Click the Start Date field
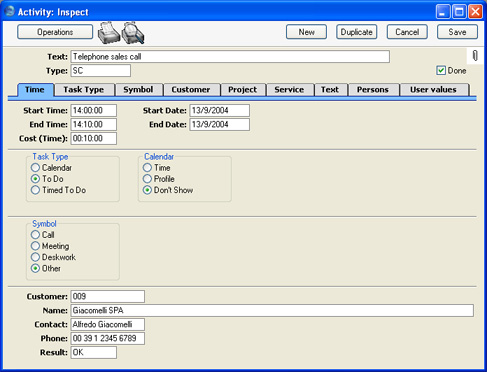Image resolution: width=487 pixels, height=372 pixels. coord(220,110)
